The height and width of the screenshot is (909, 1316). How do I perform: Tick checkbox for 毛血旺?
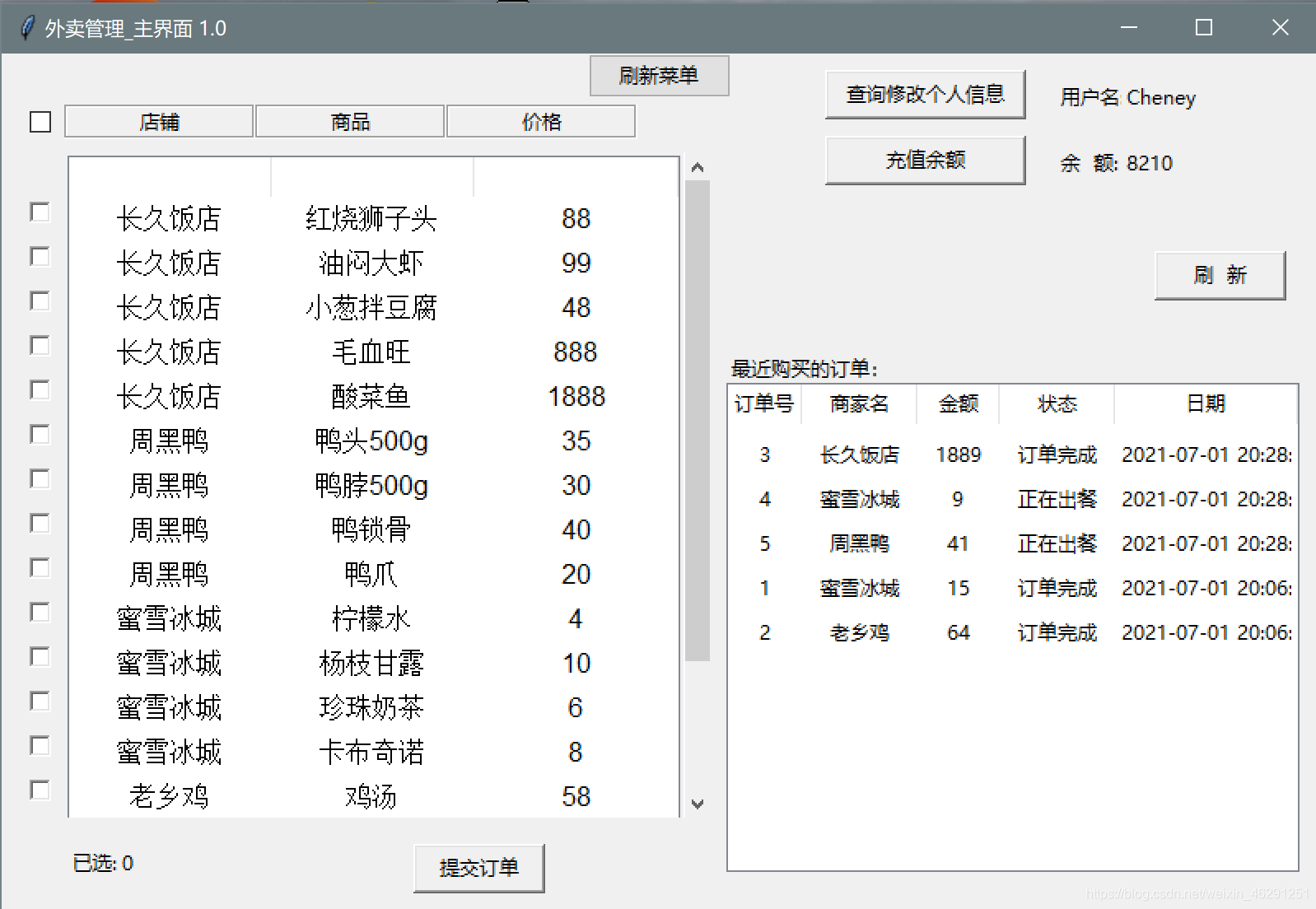[40, 346]
